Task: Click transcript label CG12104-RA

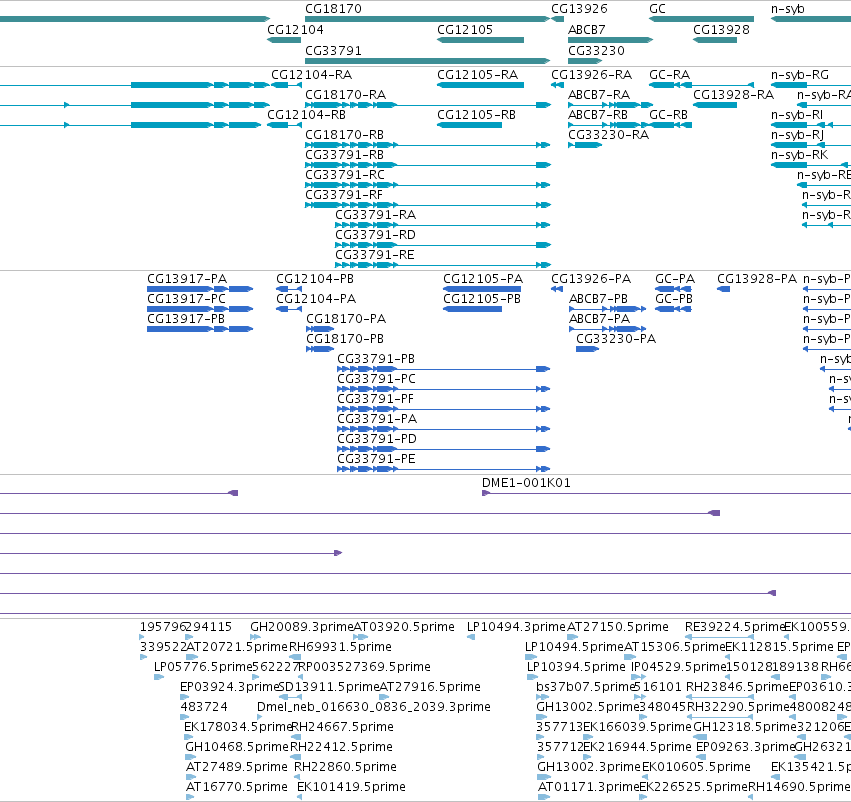Action: click(312, 75)
